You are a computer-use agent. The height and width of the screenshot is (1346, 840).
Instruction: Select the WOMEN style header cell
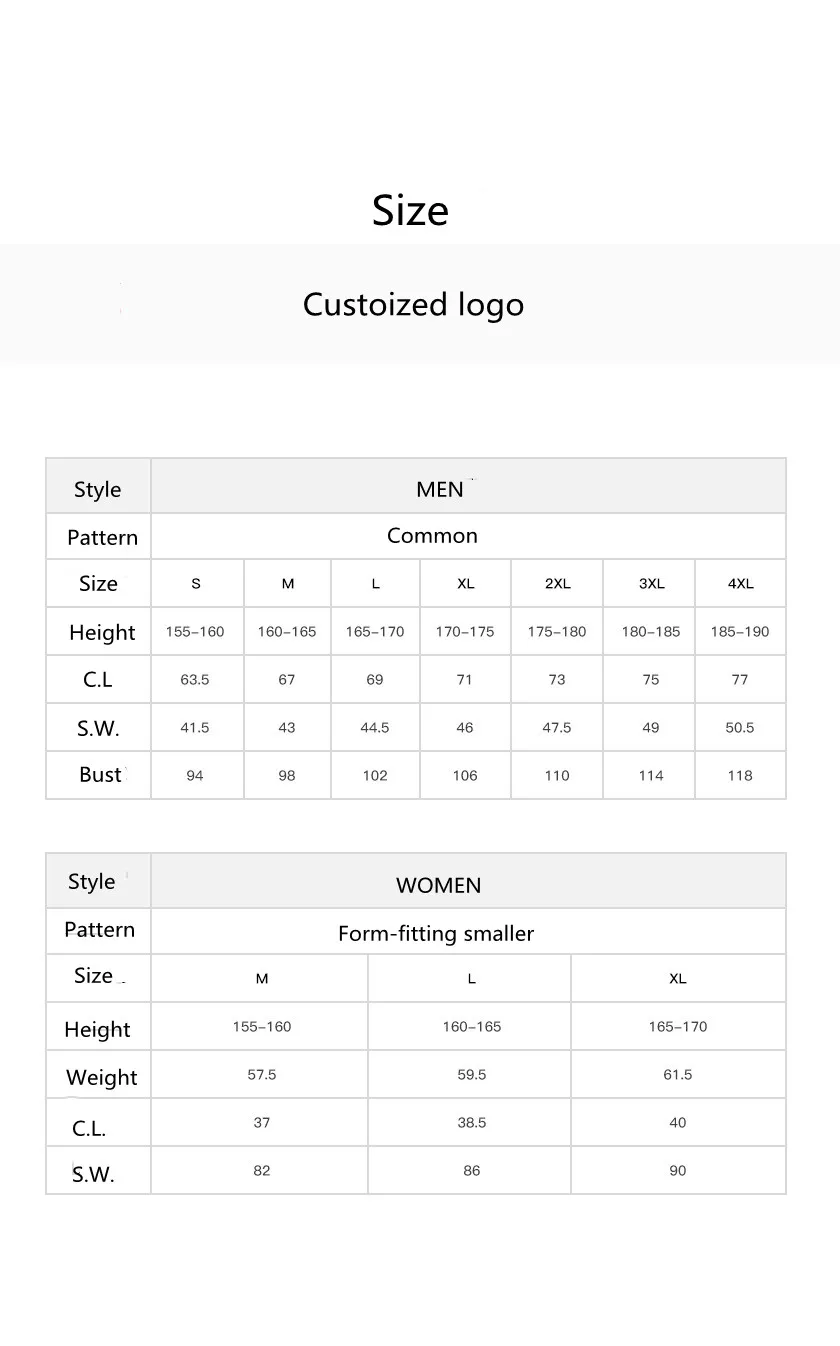[x=438, y=885]
